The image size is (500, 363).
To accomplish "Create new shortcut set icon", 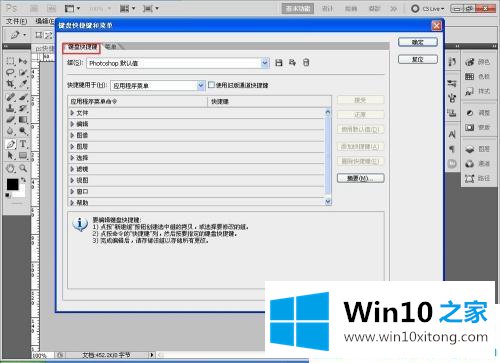I will pyautogui.click(x=292, y=63).
